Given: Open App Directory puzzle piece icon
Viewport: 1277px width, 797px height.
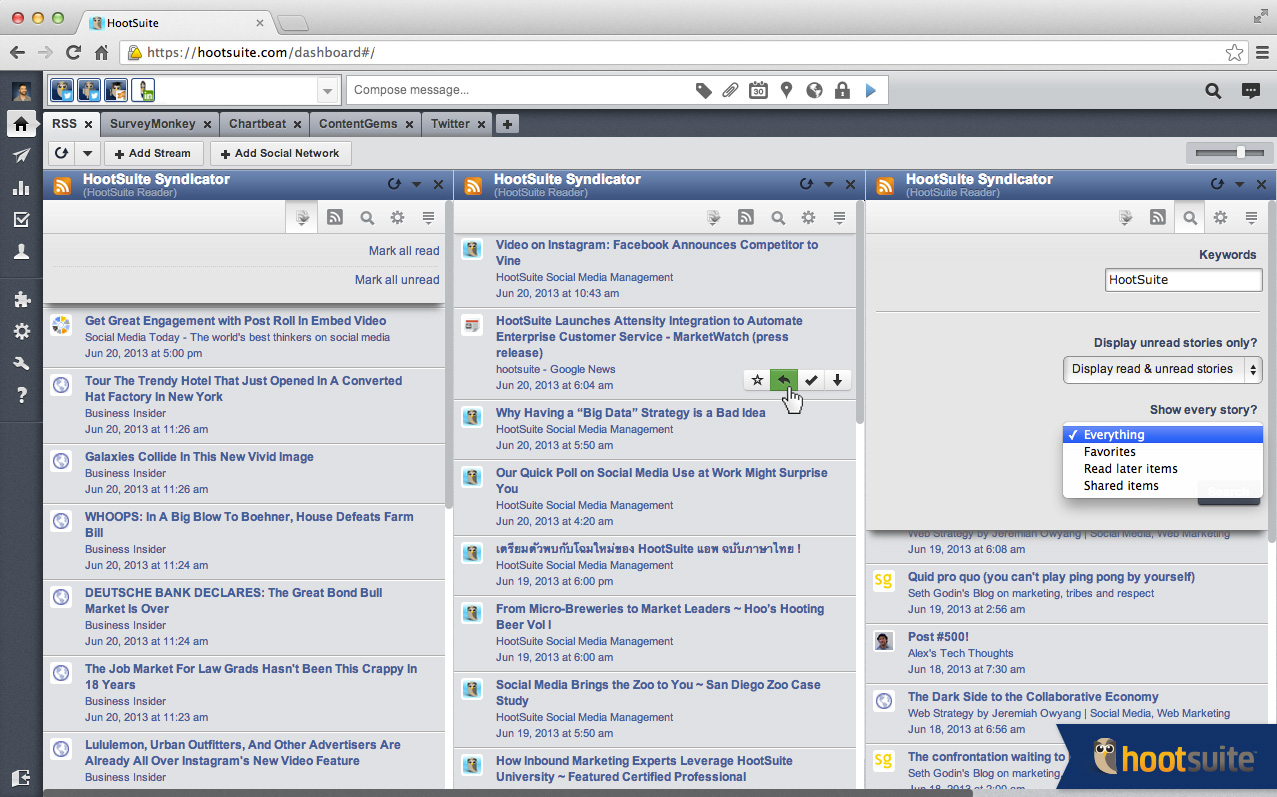Looking at the screenshot, I should tap(21, 299).
